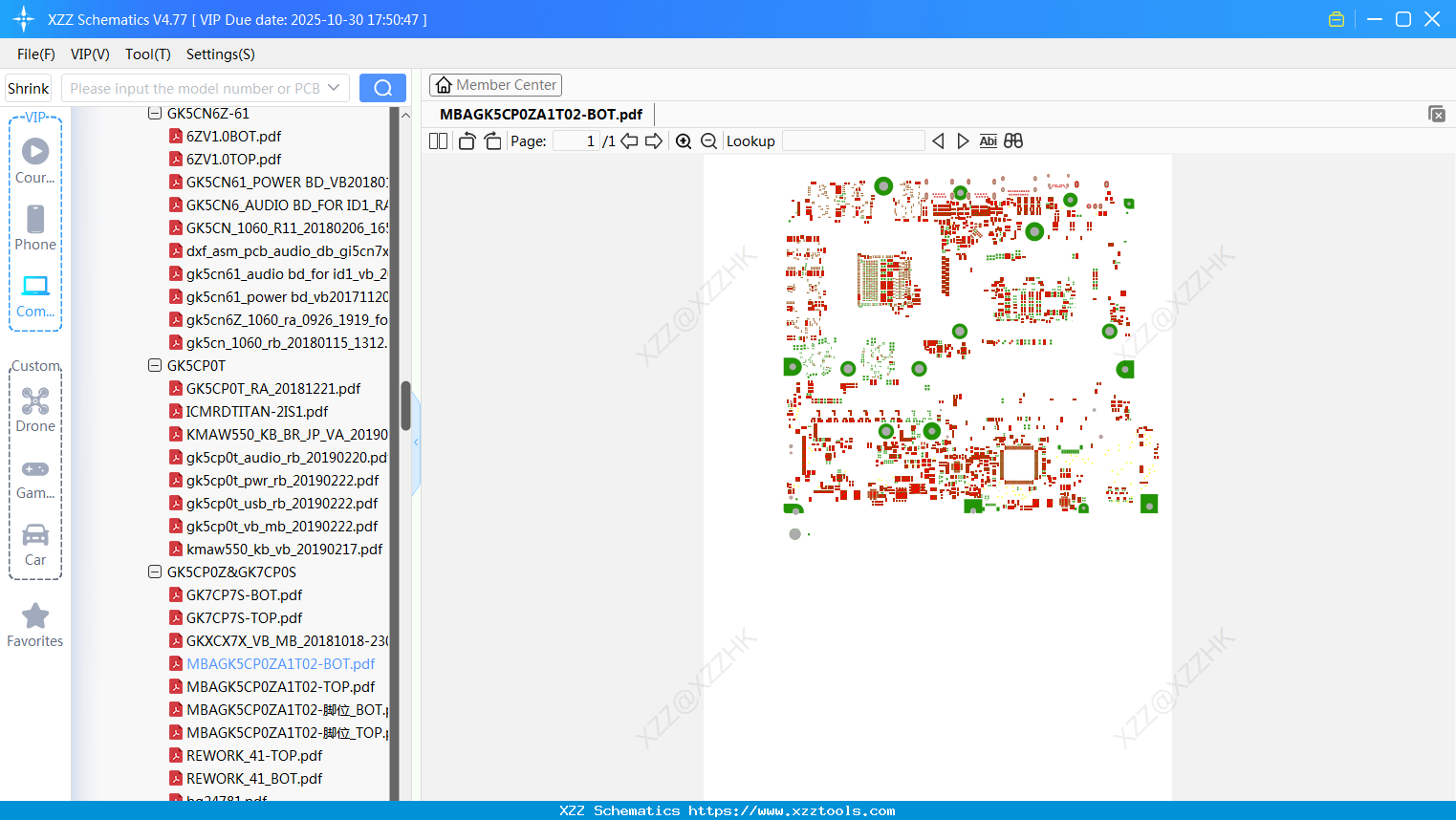Open REWORK_41-TOP.pdf
Image resolution: width=1456 pixels, height=820 pixels.
click(254, 756)
